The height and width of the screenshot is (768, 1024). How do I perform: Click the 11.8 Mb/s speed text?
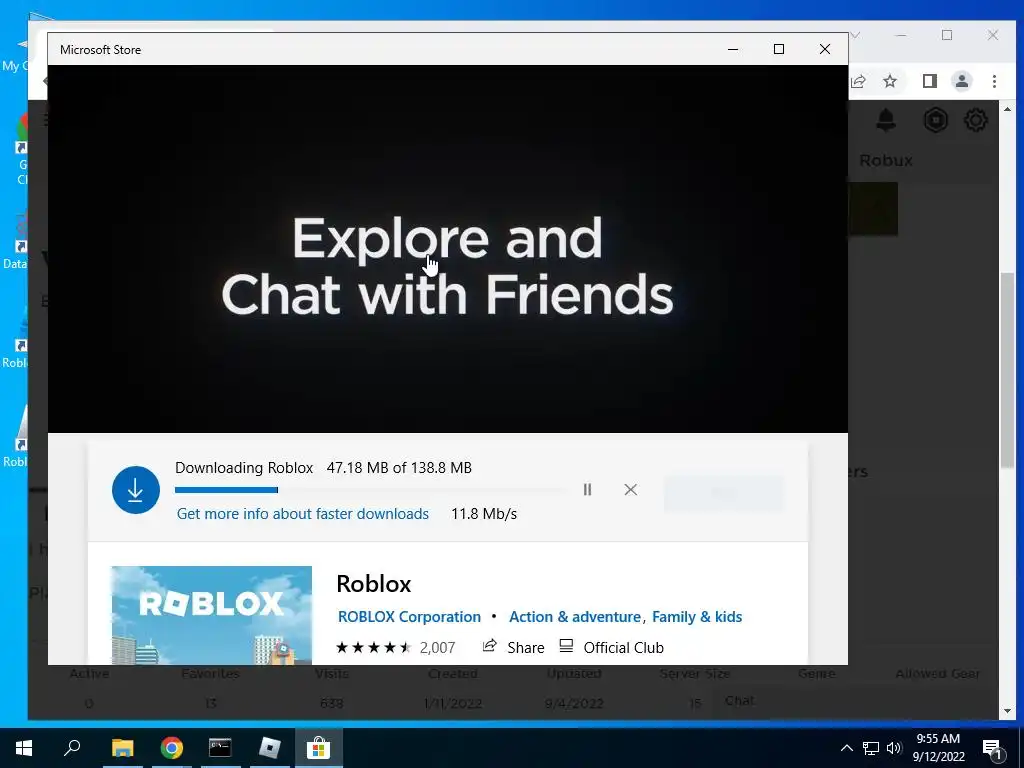tap(484, 514)
